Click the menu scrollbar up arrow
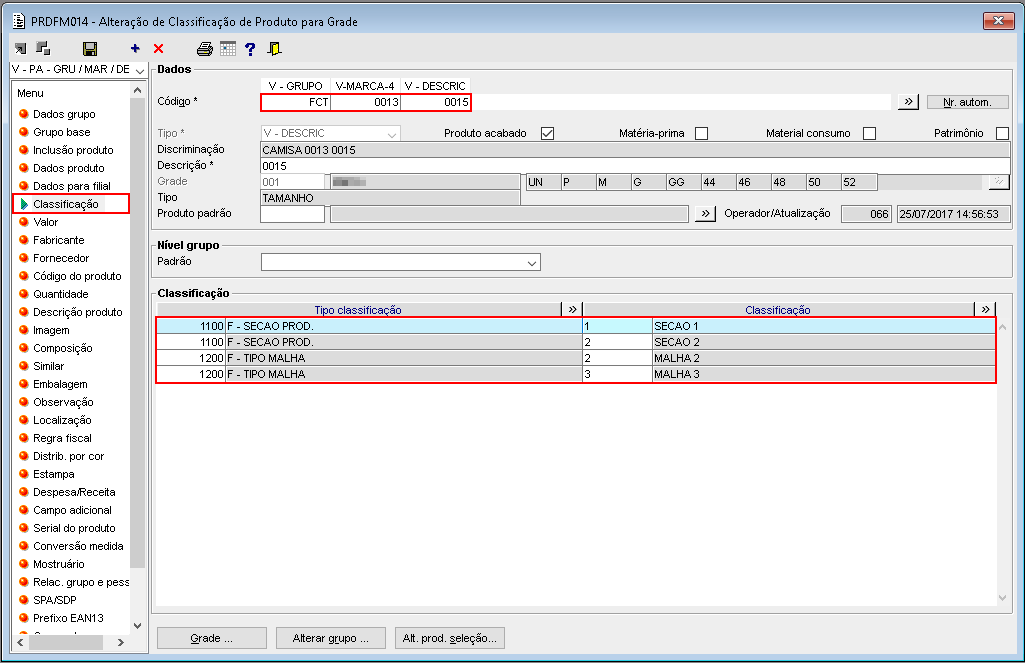1025x663 pixels. (x=137, y=90)
